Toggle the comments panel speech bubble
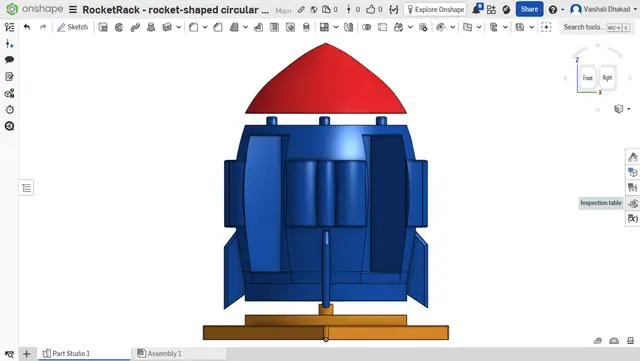The width and height of the screenshot is (640, 361). click(9, 60)
